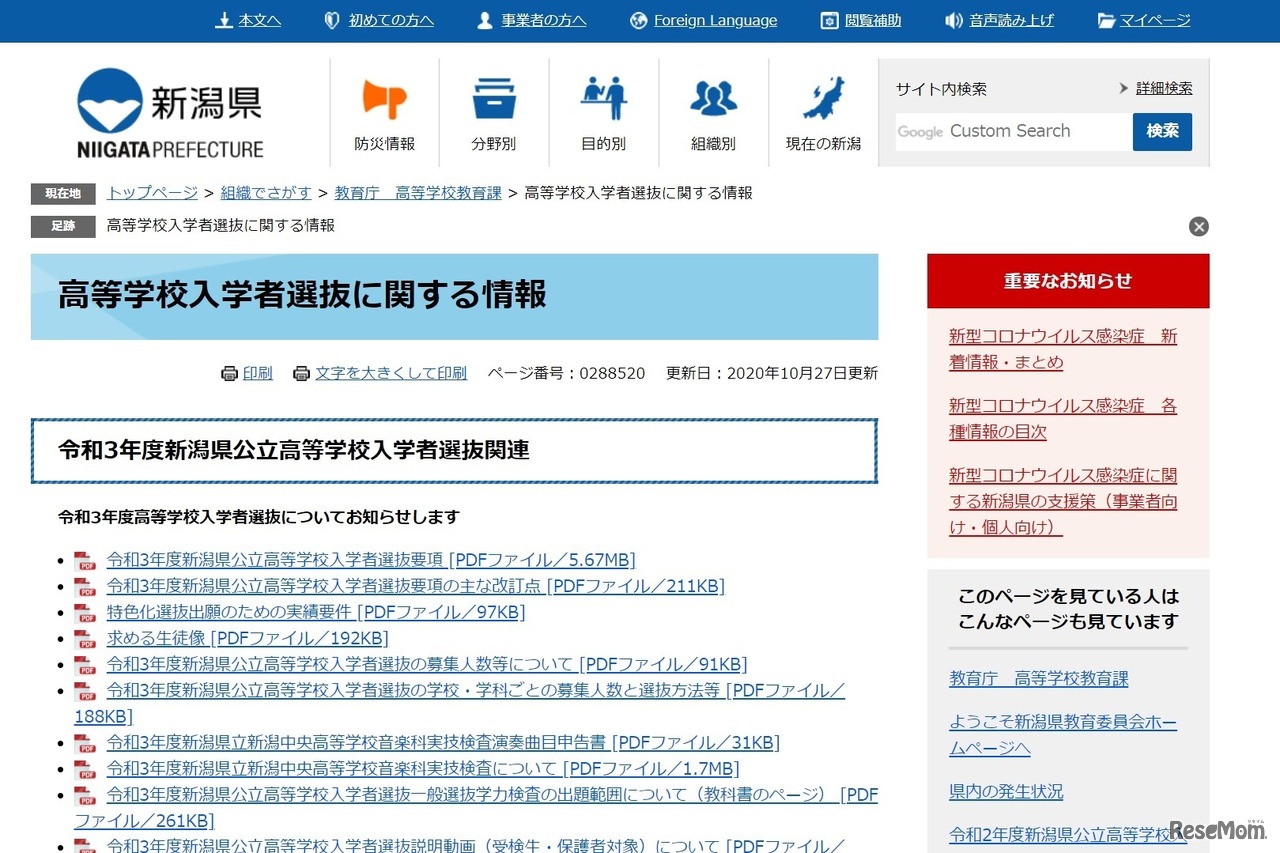Screen dimensions: 1280x853
Task: Open 詳細検索 advanced search
Action: coord(1163,87)
